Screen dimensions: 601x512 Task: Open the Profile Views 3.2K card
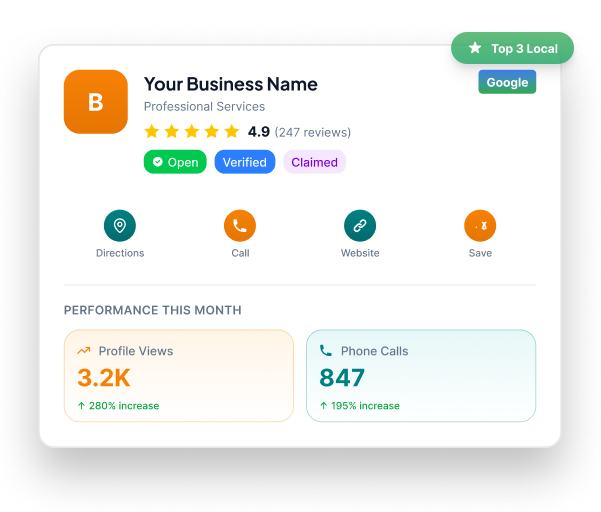tap(179, 376)
